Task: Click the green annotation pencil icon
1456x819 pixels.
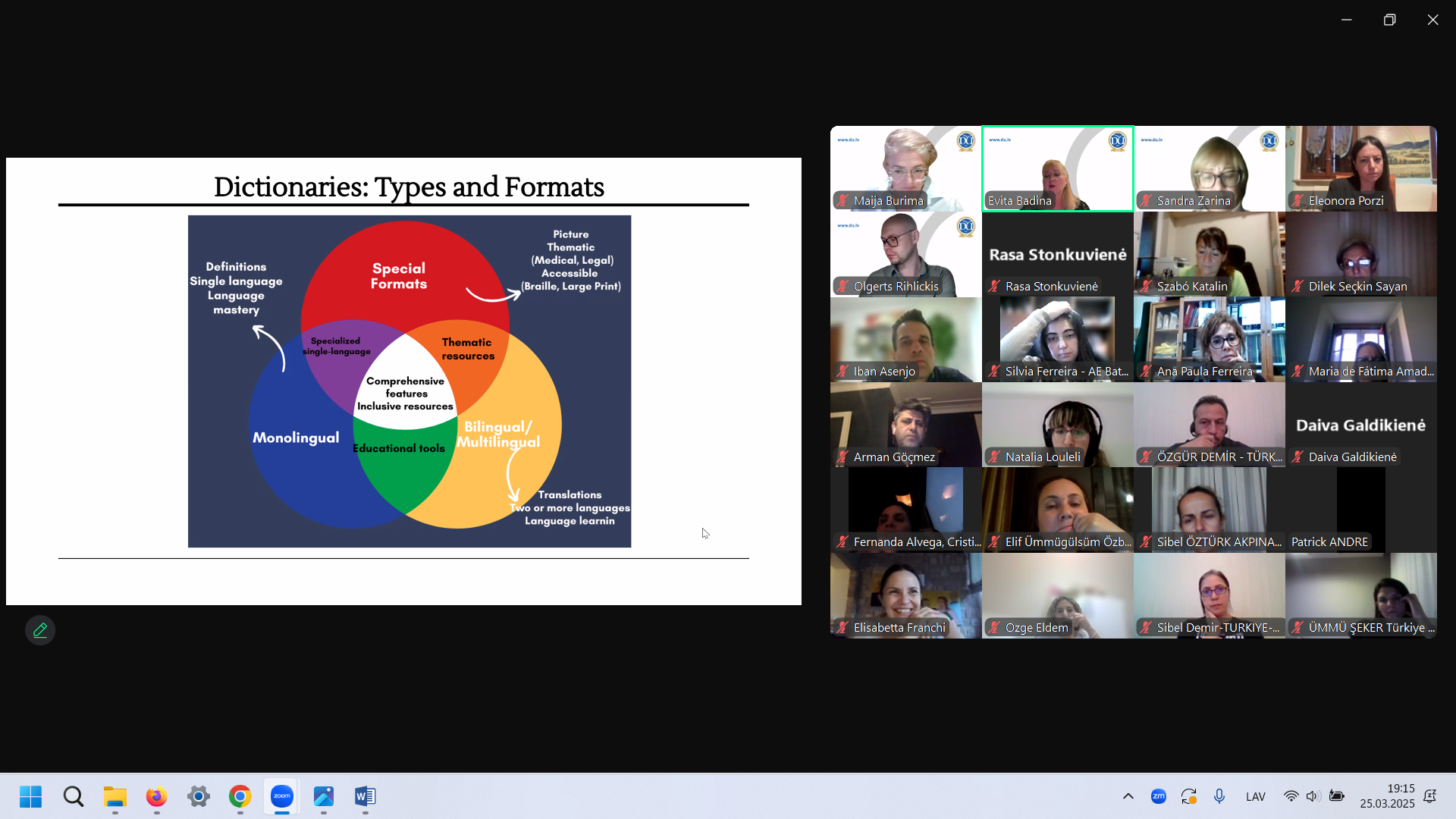Action: [x=40, y=630]
